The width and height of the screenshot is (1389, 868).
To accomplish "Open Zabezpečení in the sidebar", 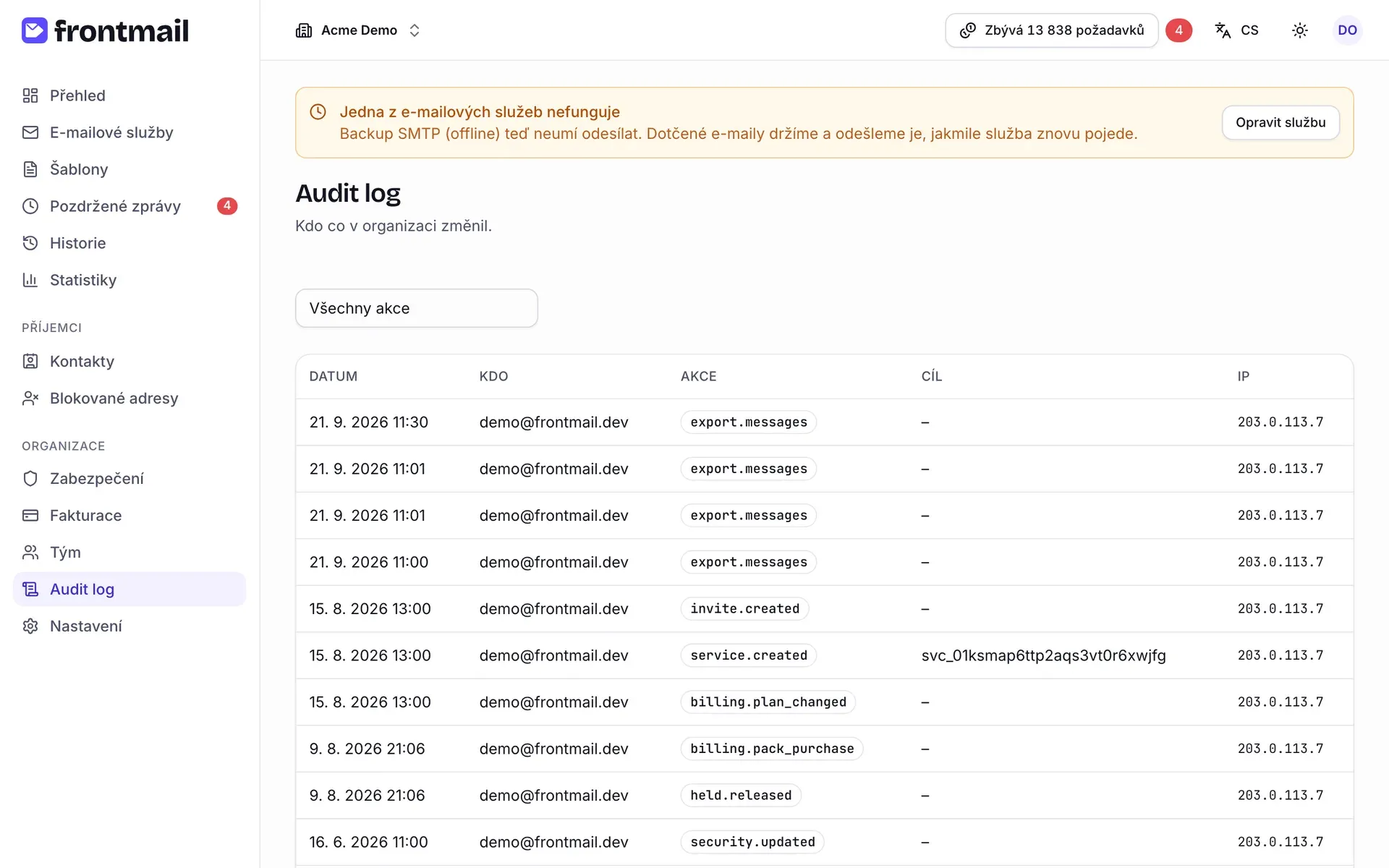I will click(129, 478).
